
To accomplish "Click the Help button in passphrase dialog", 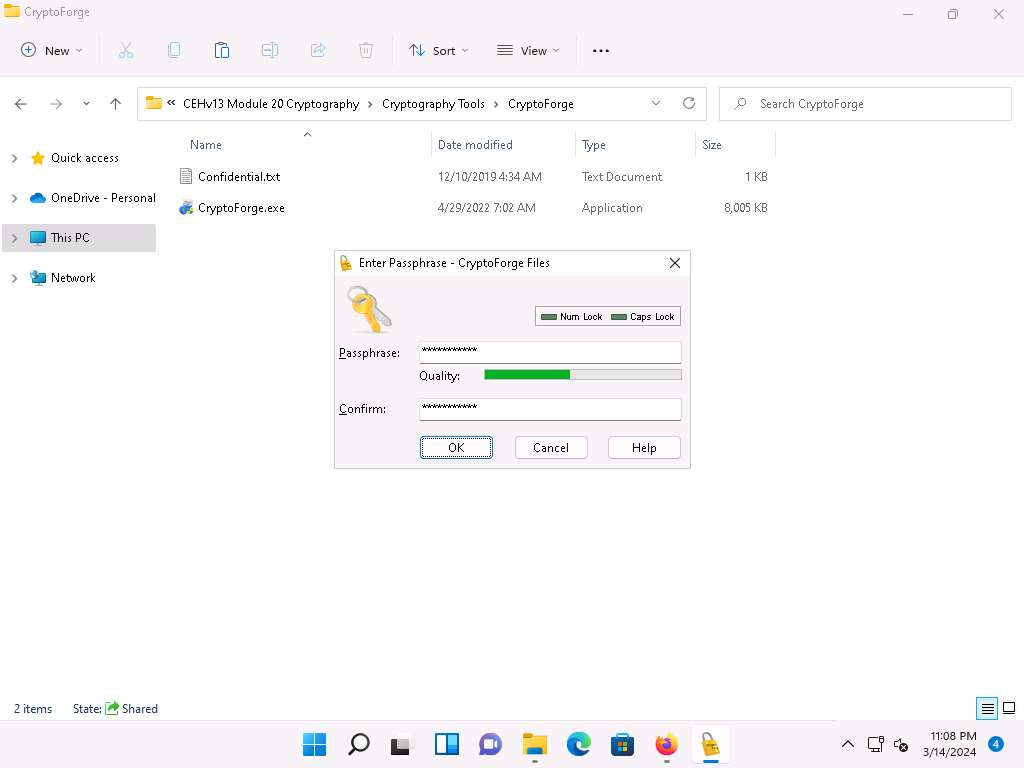I will tap(644, 447).
